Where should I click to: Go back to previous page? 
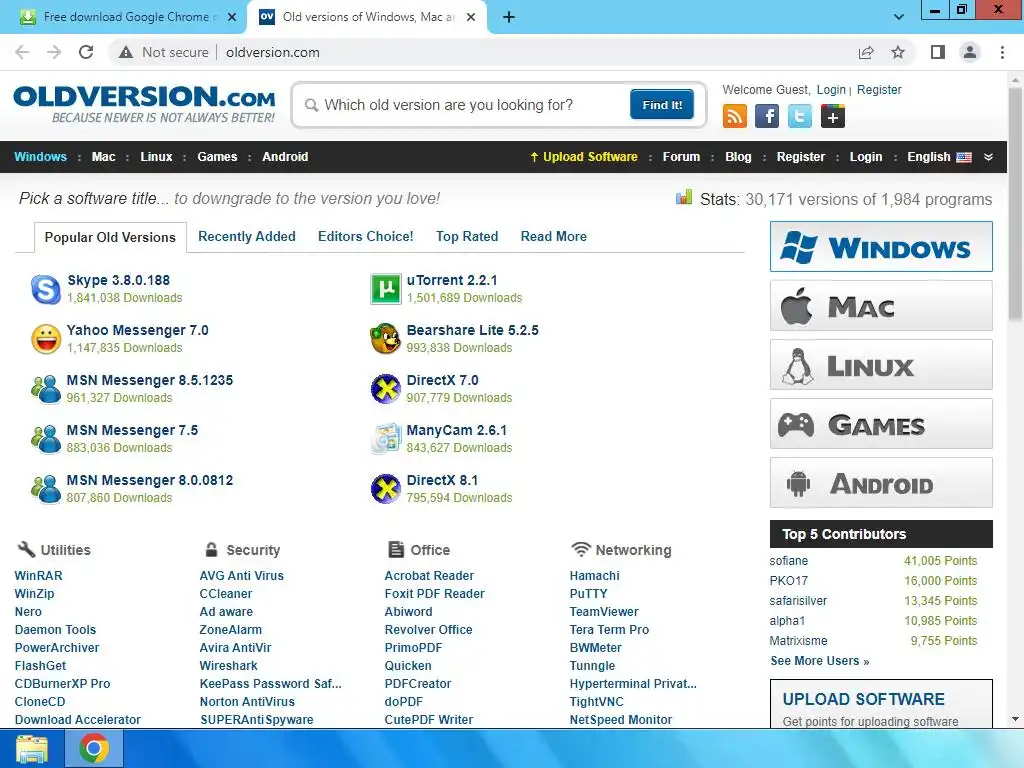coord(22,52)
